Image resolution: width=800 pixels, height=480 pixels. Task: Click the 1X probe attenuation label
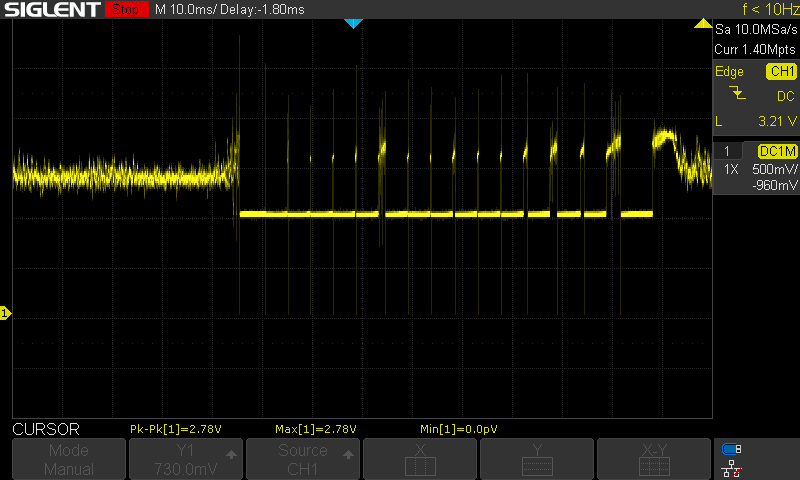pos(731,169)
